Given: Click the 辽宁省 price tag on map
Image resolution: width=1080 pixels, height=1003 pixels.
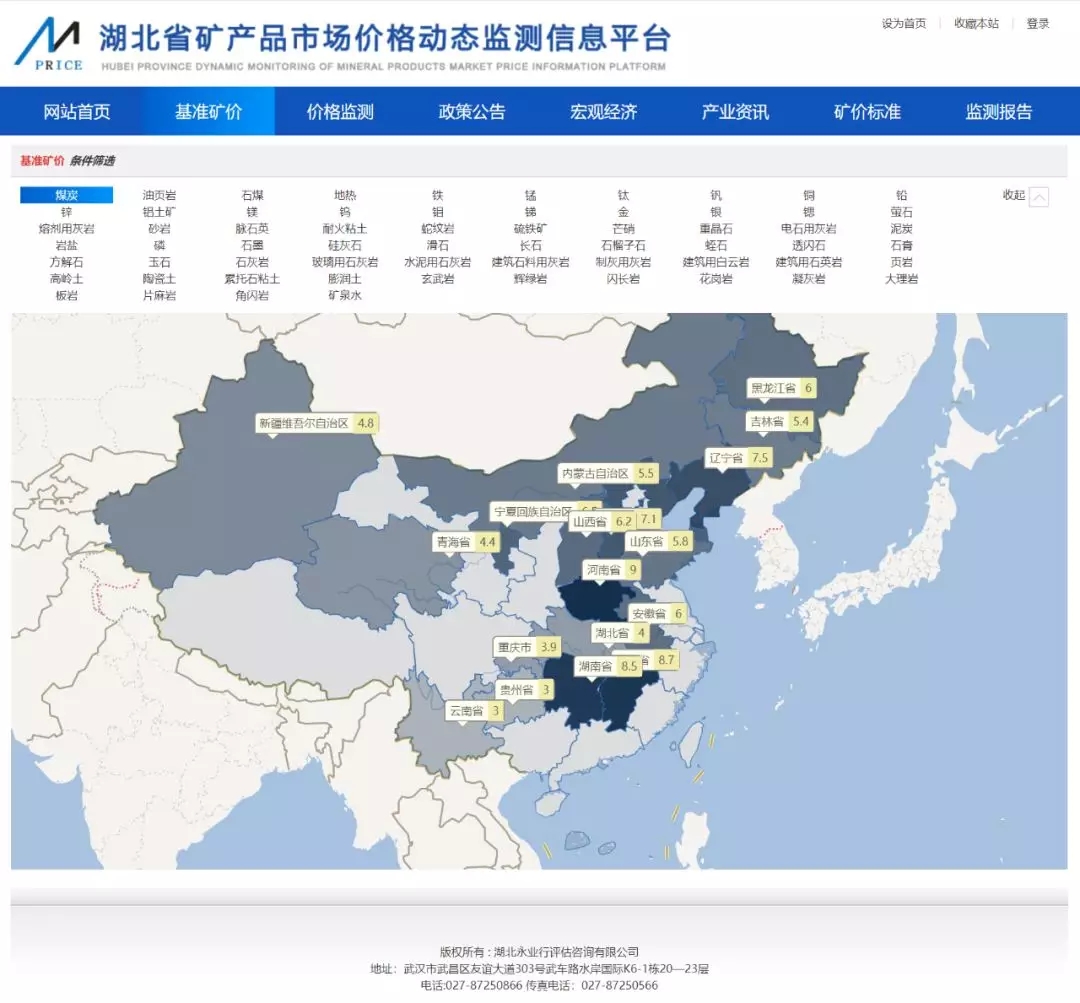Looking at the screenshot, I should (x=727, y=458).
